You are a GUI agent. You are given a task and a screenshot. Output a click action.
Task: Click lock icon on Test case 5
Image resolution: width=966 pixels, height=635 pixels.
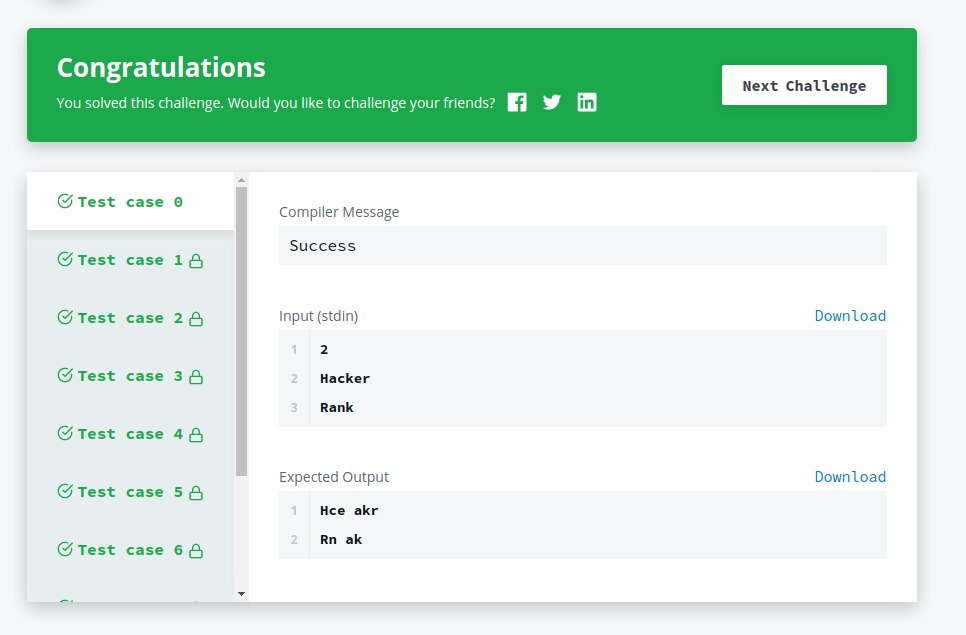(196, 492)
